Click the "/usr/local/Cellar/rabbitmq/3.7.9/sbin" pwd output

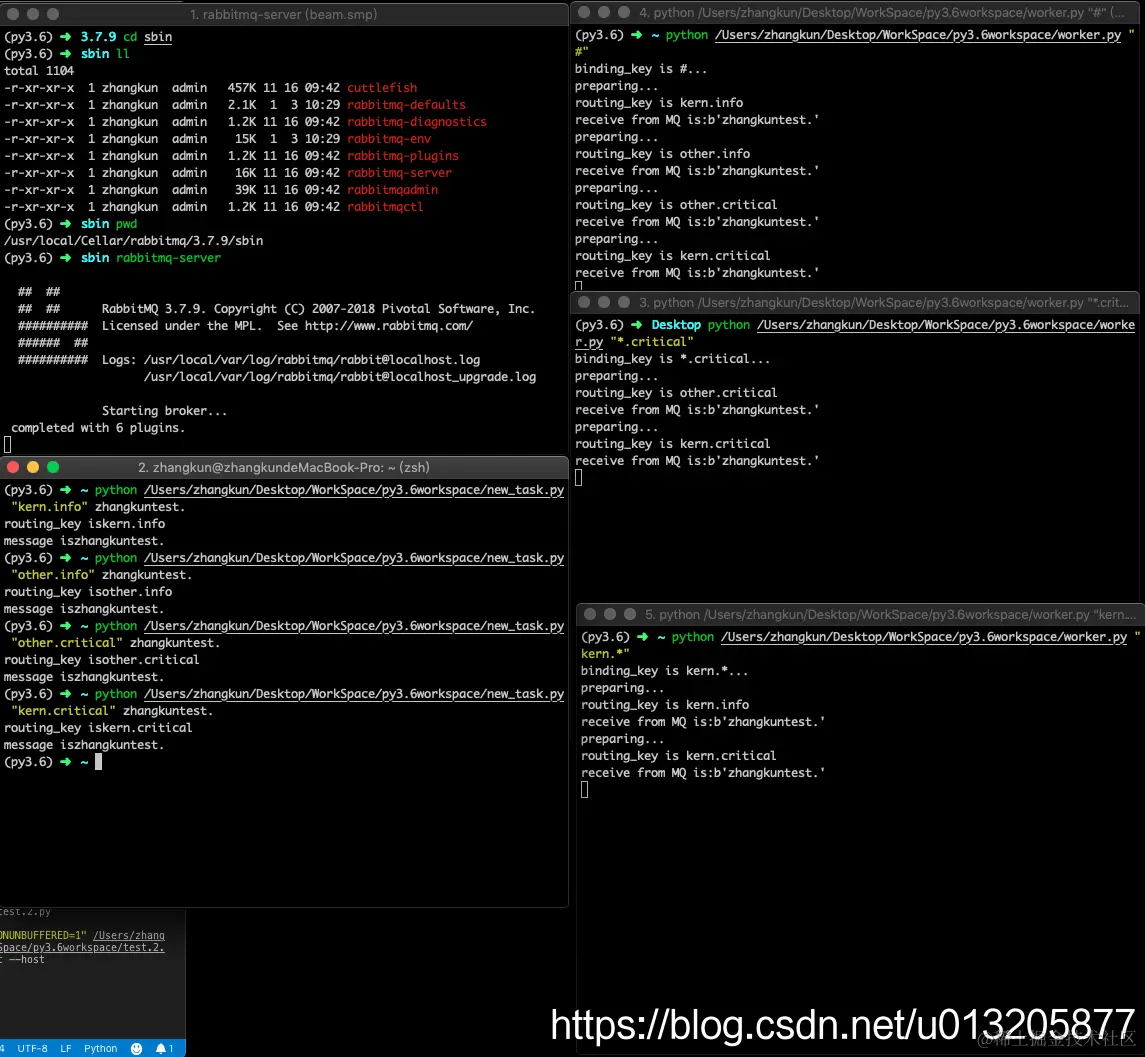pyautogui.click(x=134, y=241)
